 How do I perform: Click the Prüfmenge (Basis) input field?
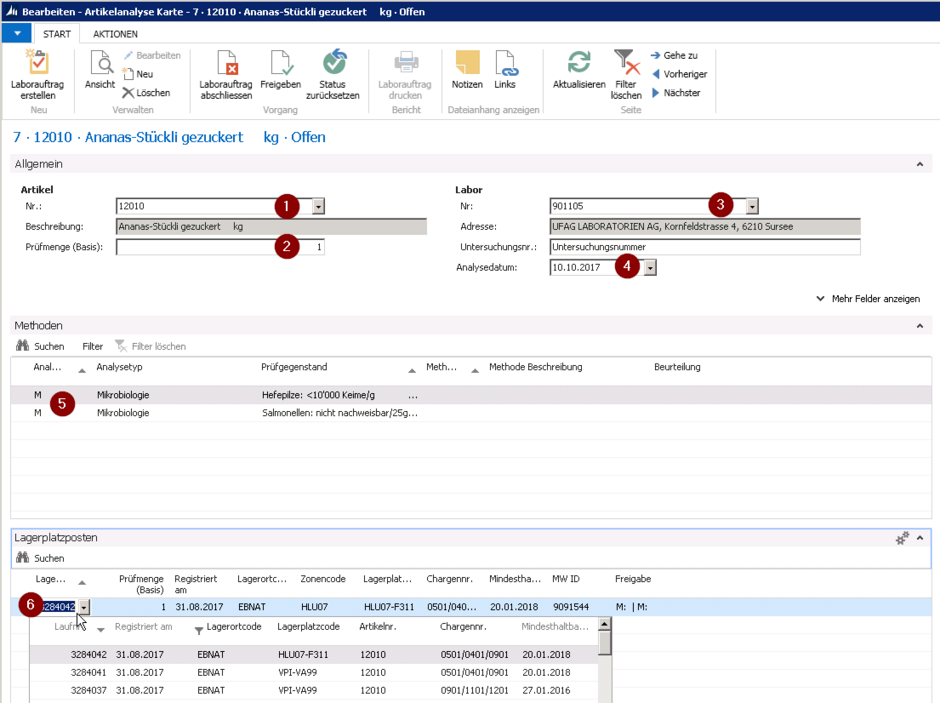coord(220,247)
